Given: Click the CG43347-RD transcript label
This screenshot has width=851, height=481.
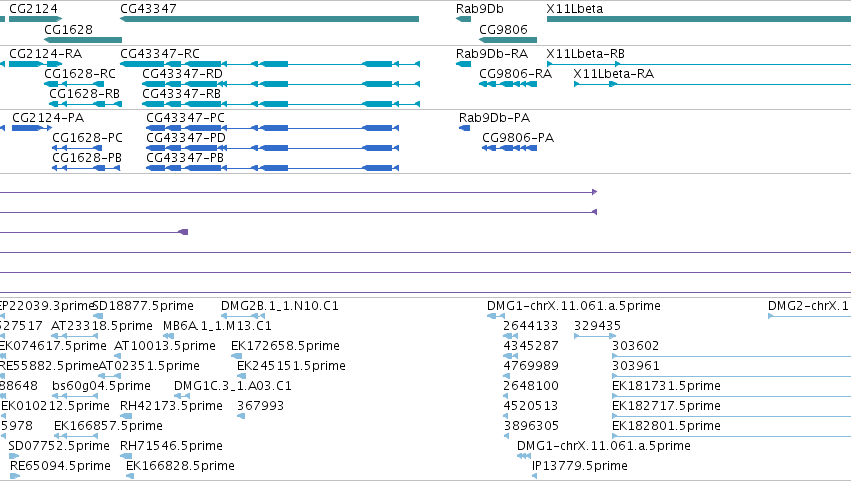Looking at the screenshot, I should (182, 74).
